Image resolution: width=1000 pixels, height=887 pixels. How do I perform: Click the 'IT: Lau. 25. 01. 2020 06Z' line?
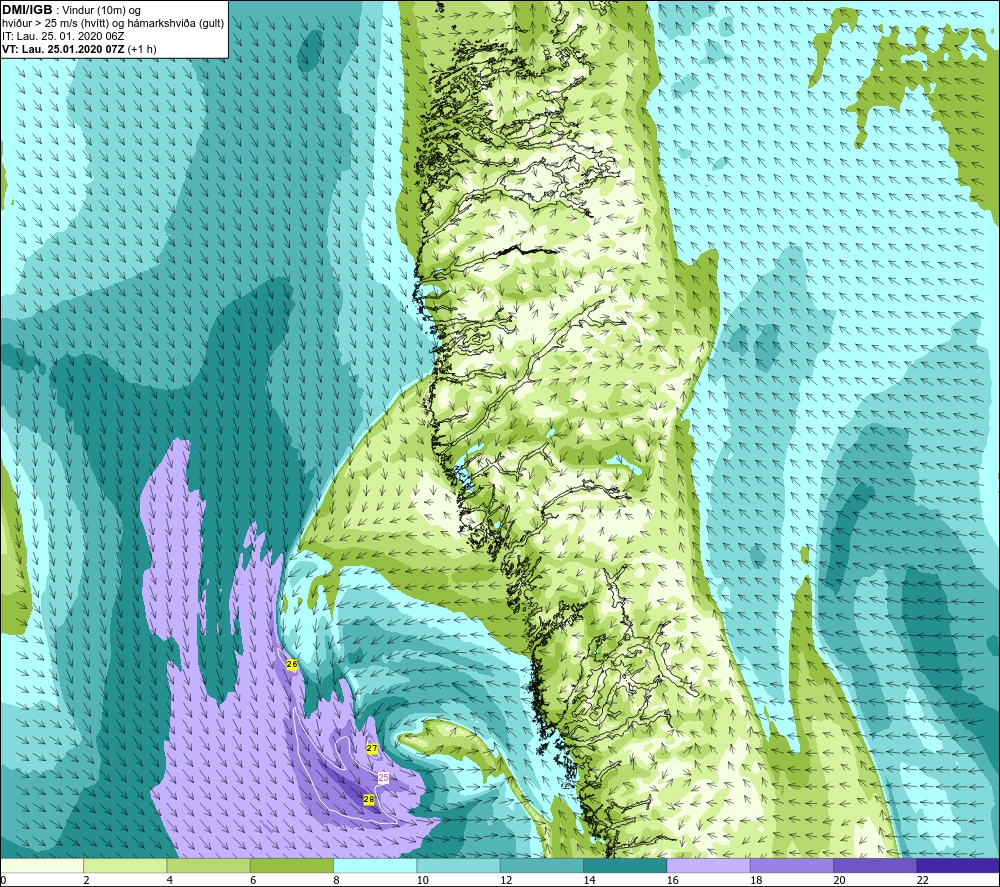63,36
